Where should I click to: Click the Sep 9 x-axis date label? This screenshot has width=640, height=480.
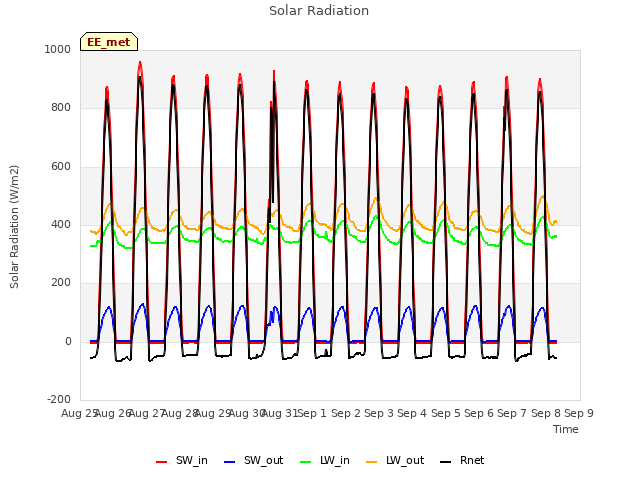pyautogui.click(x=579, y=413)
